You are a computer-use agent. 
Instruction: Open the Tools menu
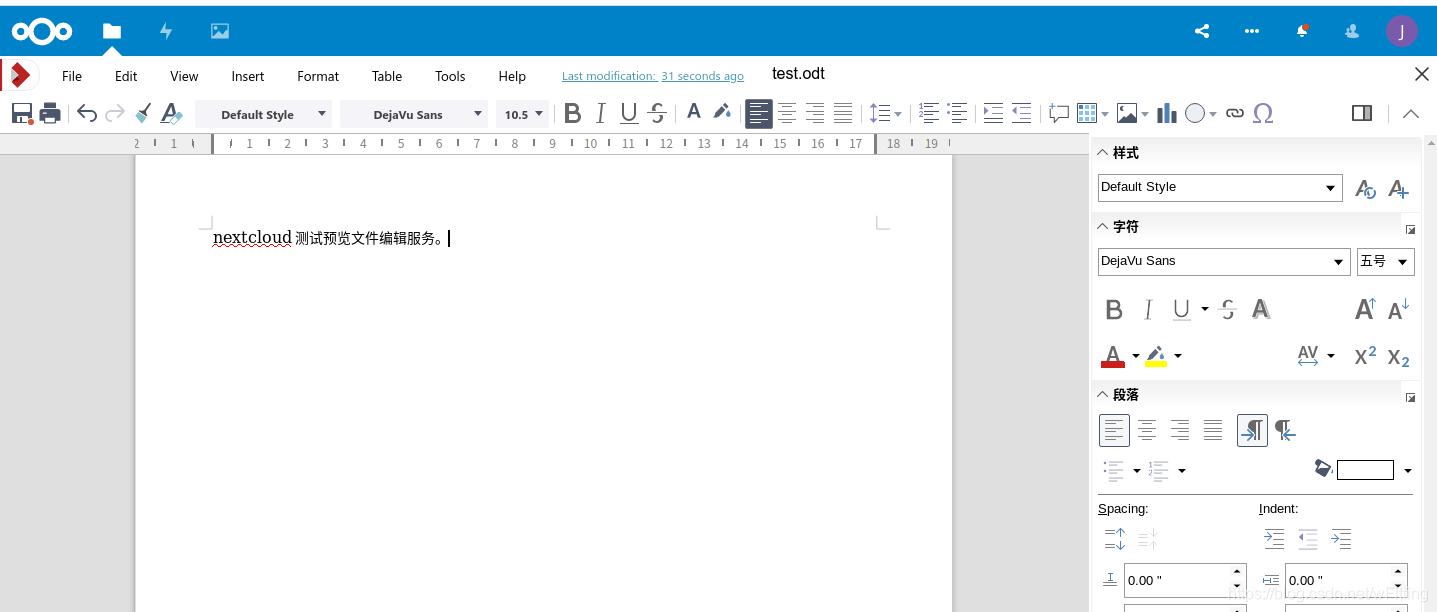(450, 76)
